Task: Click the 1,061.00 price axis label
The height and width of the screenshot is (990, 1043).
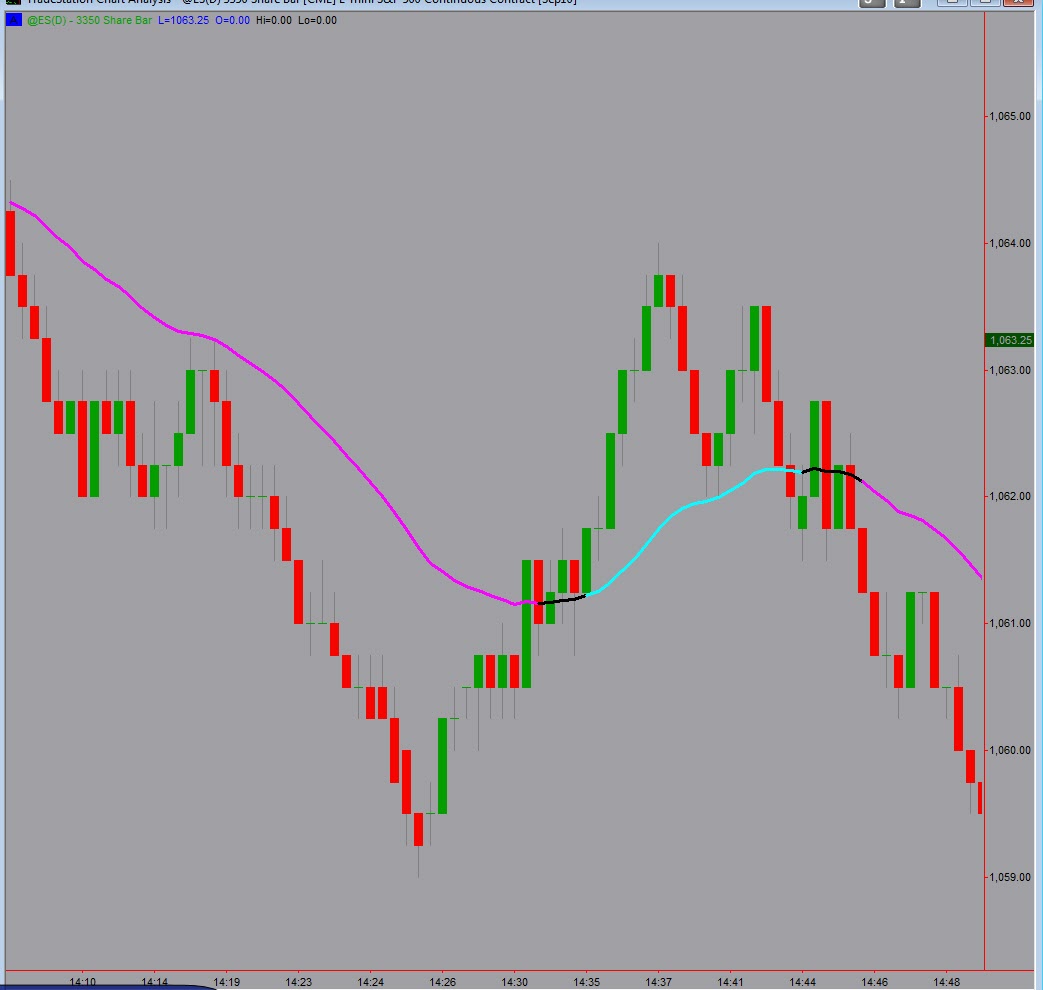Action: [1010, 623]
